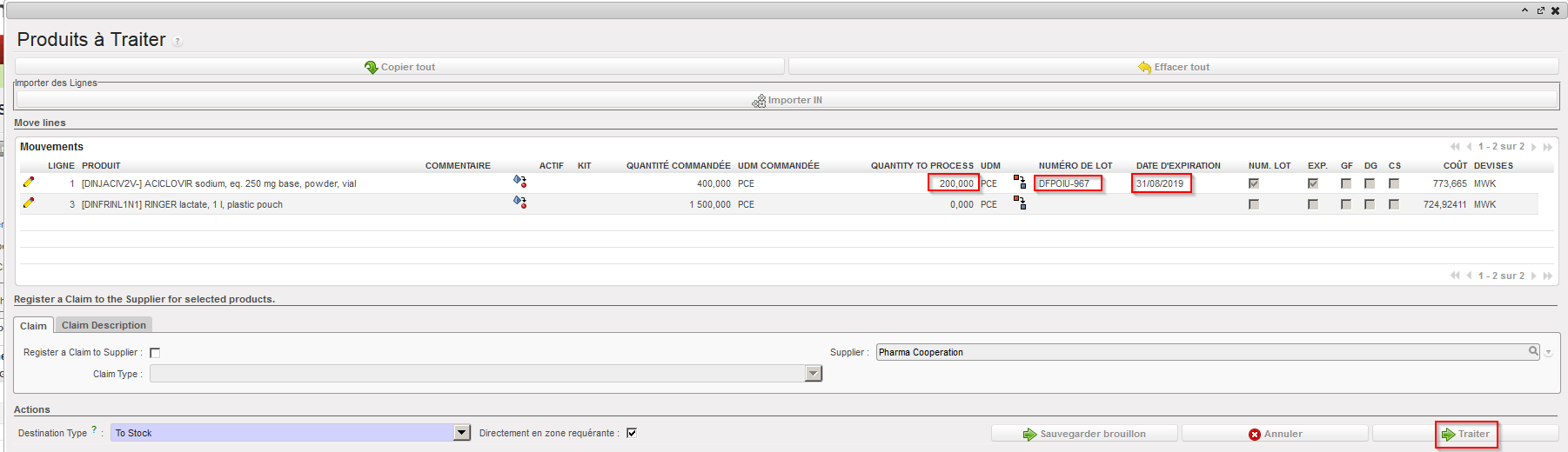Click the Traiter button

point(1465,434)
